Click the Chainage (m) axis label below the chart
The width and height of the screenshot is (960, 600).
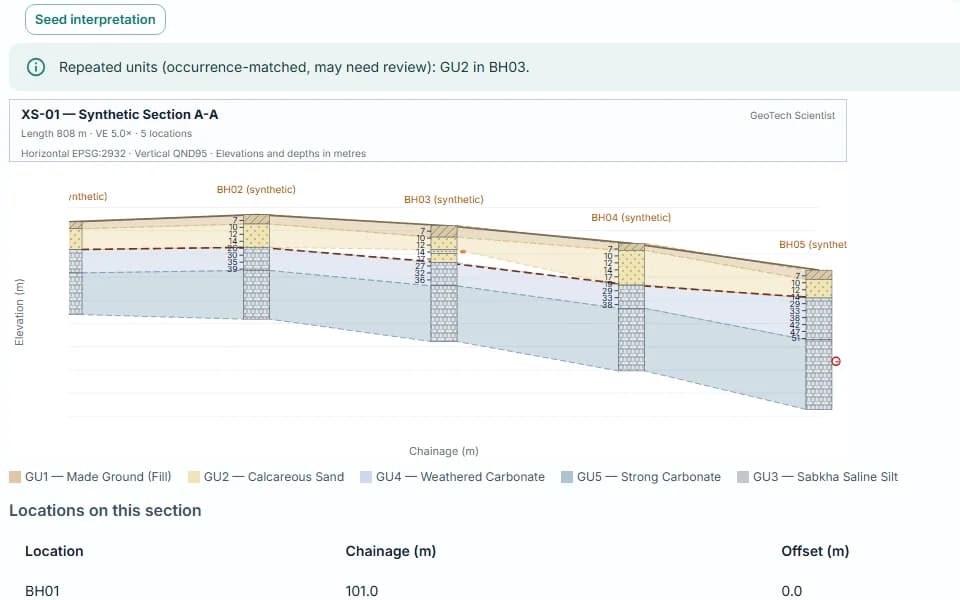[x=444, y=451]
